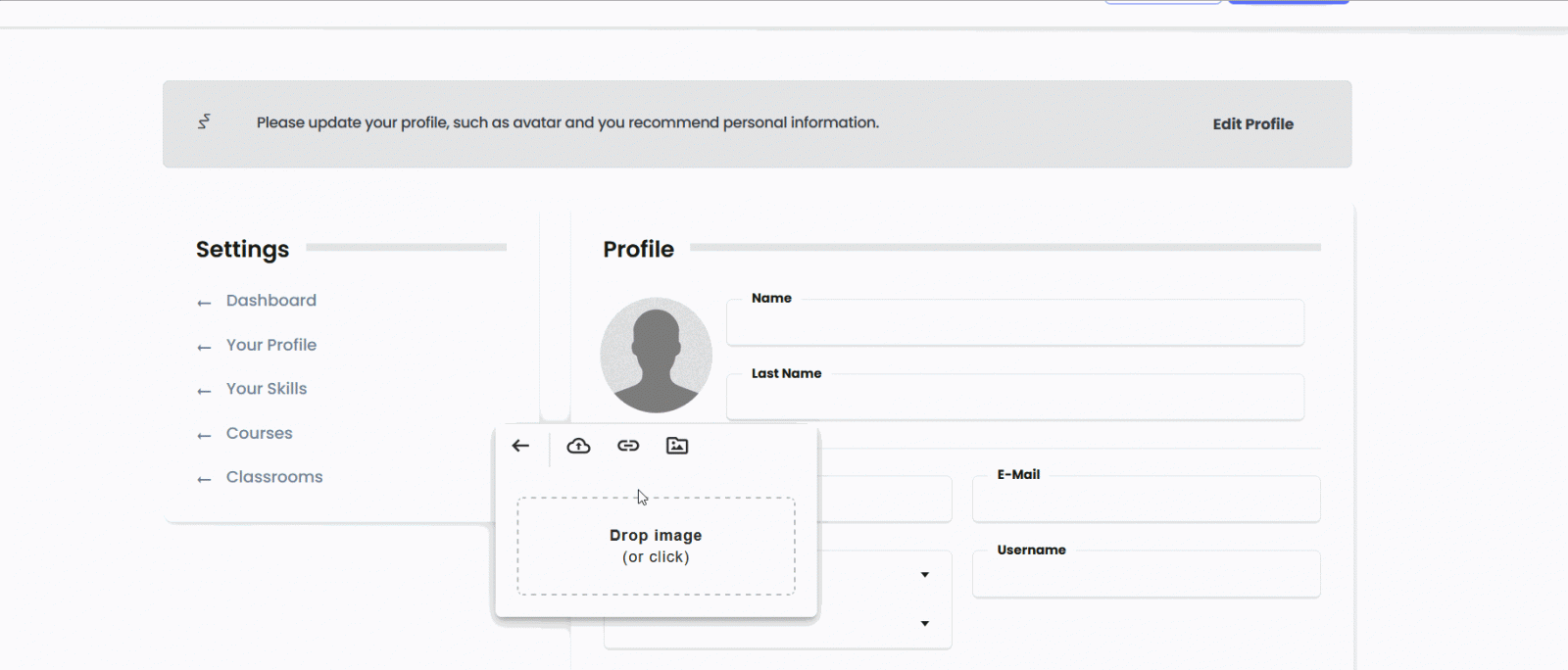Viewport: 1568px width, 670px height.
Task: Click the arrow icon before Your Profile
Action: click(204, 347)
